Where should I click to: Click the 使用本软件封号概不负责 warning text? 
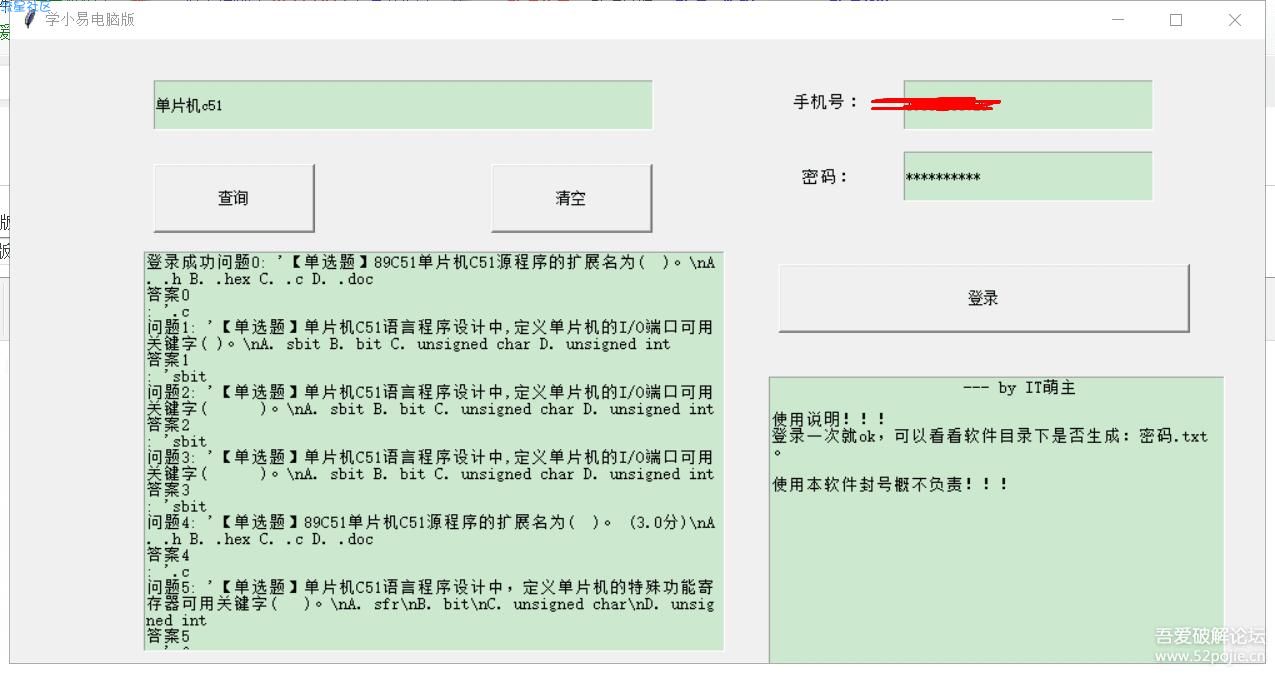(890, 484)
